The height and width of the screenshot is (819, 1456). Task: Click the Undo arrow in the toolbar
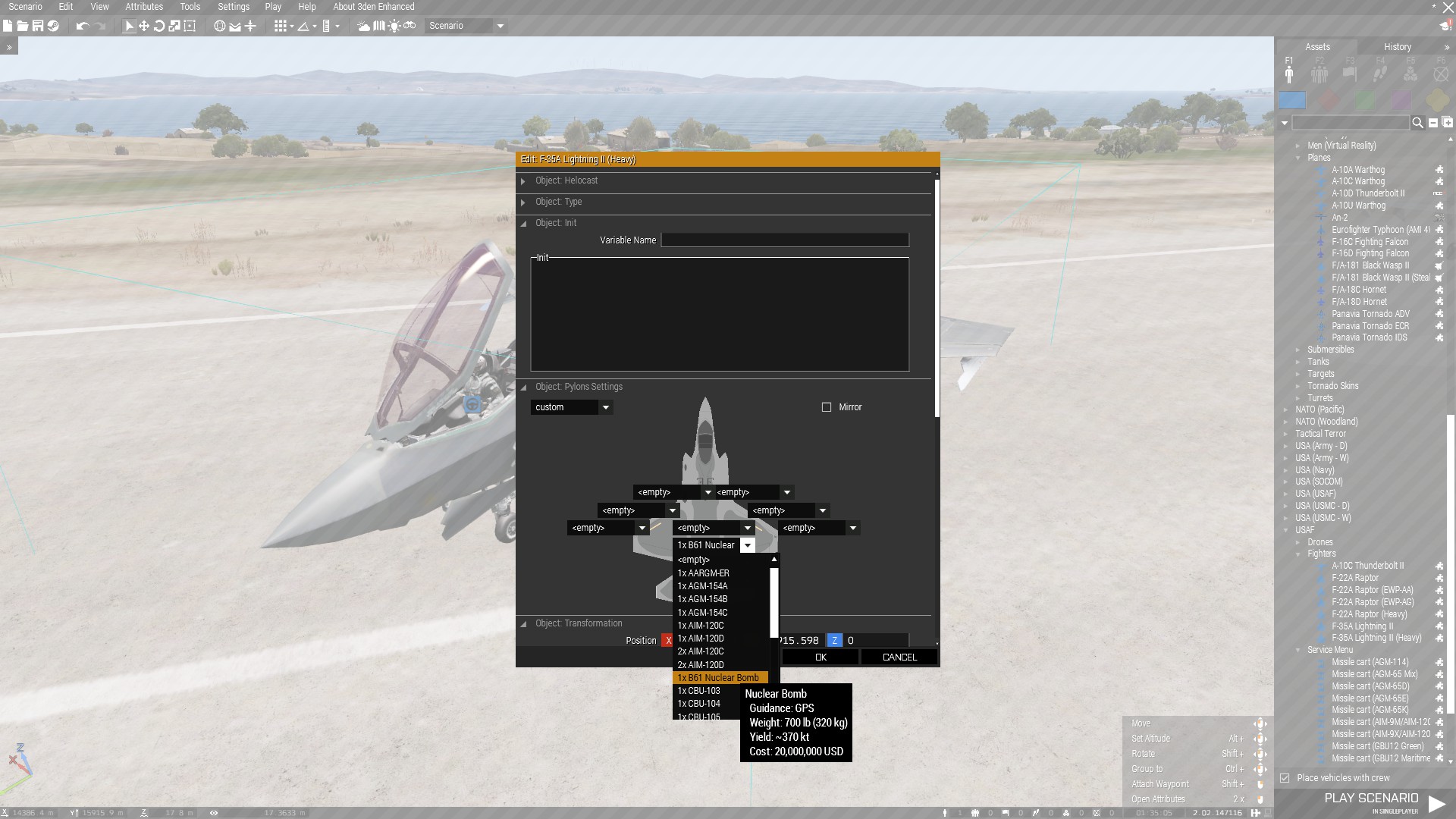(82, 26)
